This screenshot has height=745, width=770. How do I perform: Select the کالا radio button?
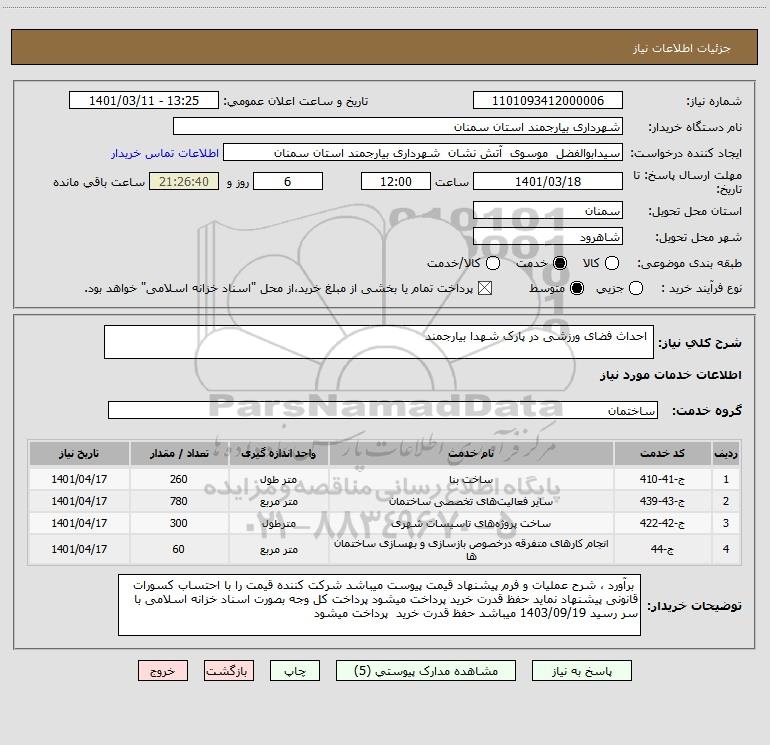click(x=611, y=263)
